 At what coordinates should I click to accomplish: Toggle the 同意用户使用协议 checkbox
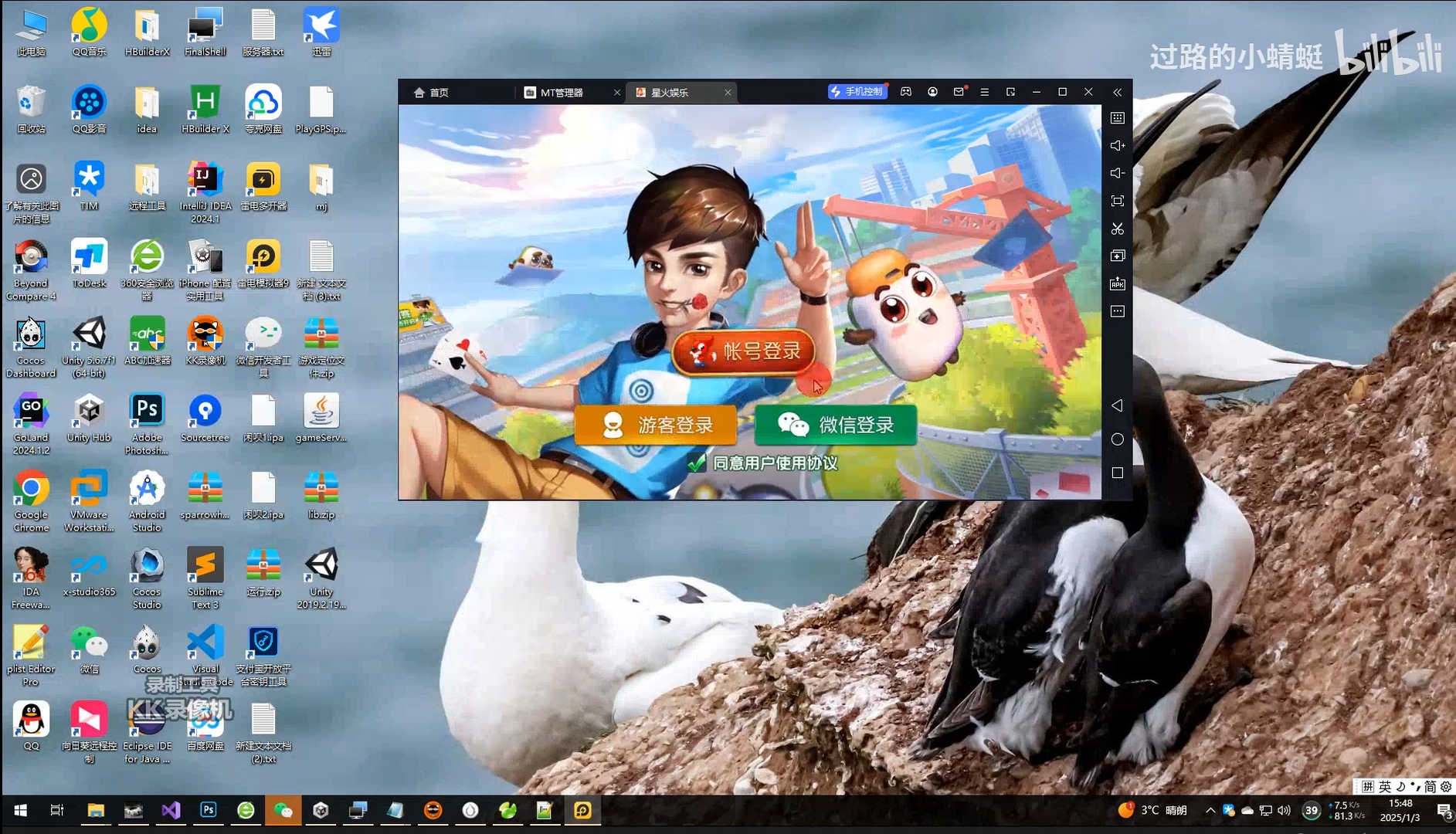tap(697, 463)
